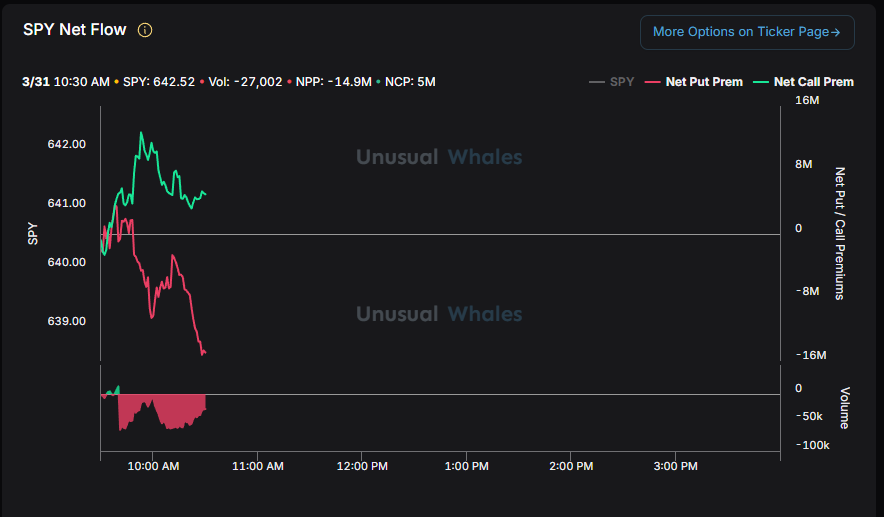This screenshot has width=884, height=517.
Task: Click the red net put premium line end
Action: click(204, 353)
